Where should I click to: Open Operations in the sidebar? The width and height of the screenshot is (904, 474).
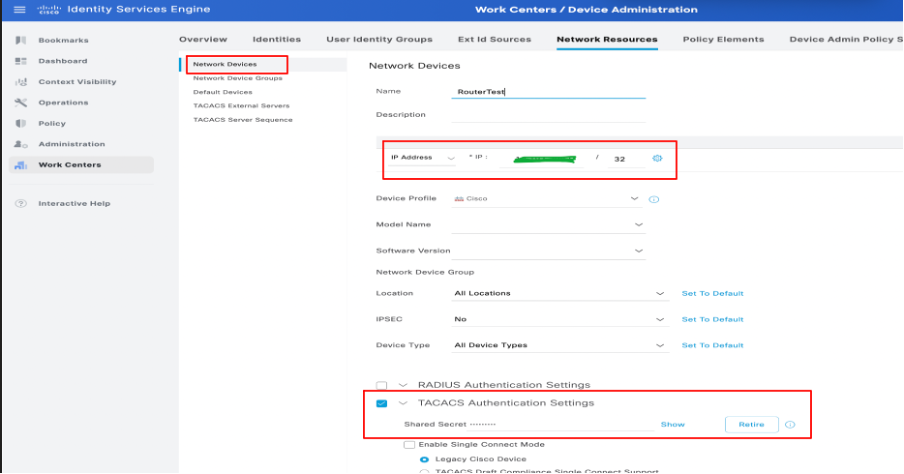click(63, 103)
